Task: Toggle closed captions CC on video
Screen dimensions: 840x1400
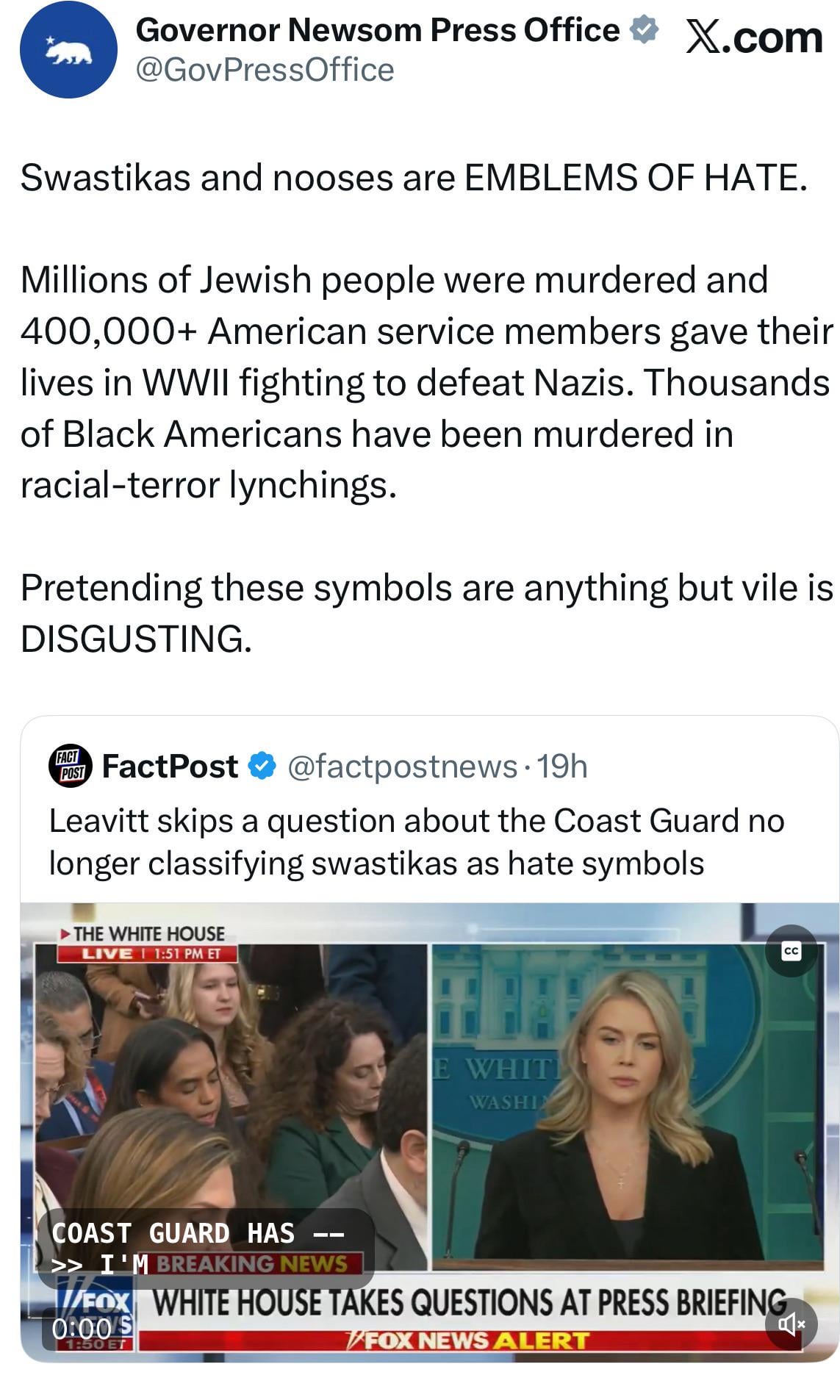Action: coord(791,951)
